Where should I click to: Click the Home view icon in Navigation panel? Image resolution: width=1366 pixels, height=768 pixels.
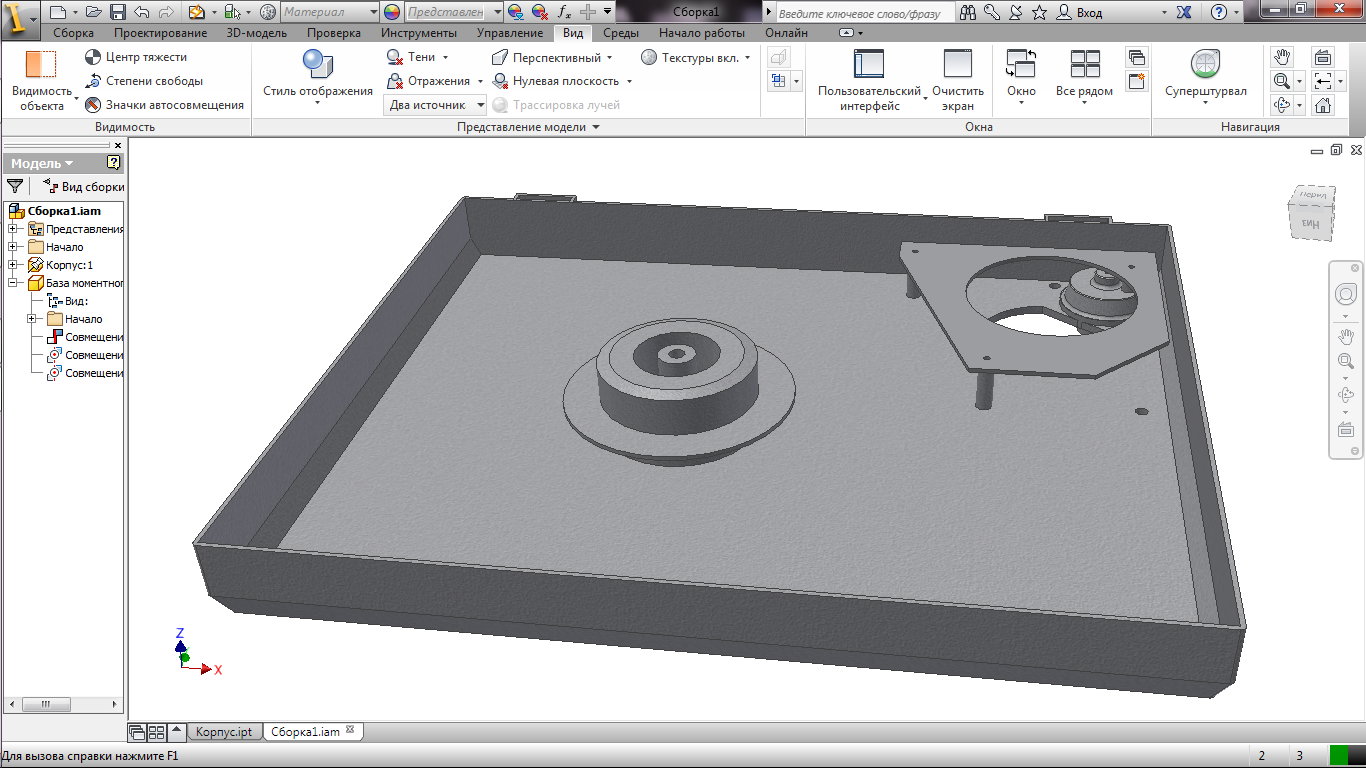tap(1323, 105)
